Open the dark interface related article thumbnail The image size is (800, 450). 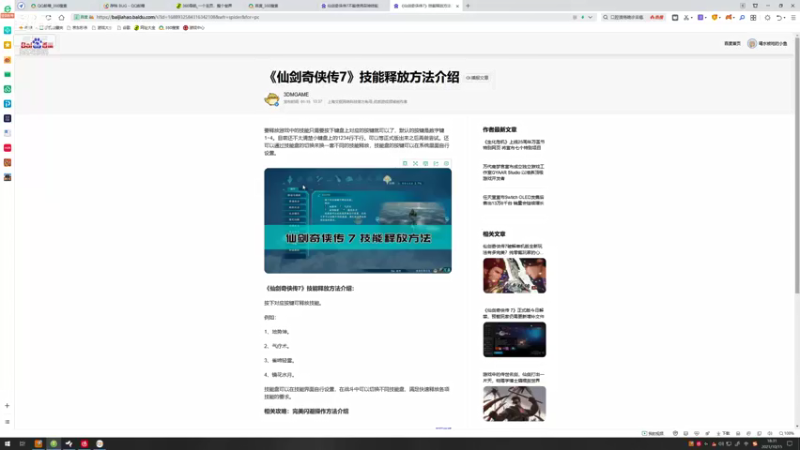pos(514,339)
